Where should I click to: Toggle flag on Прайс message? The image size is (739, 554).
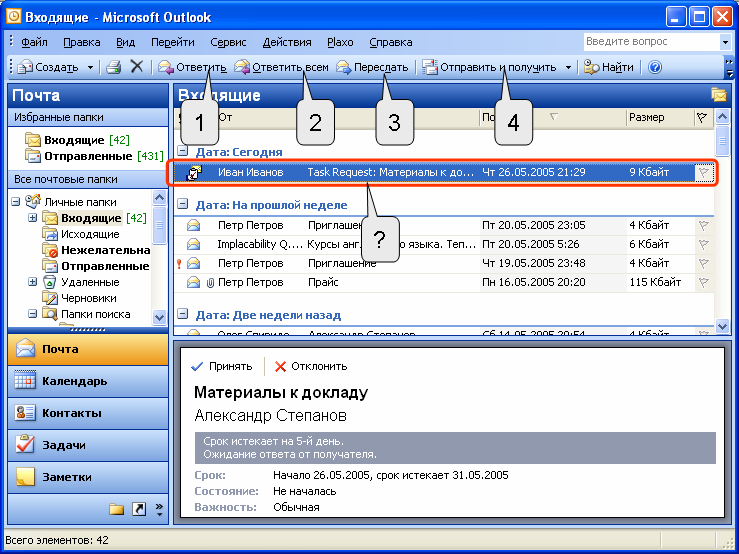(704, 282)
